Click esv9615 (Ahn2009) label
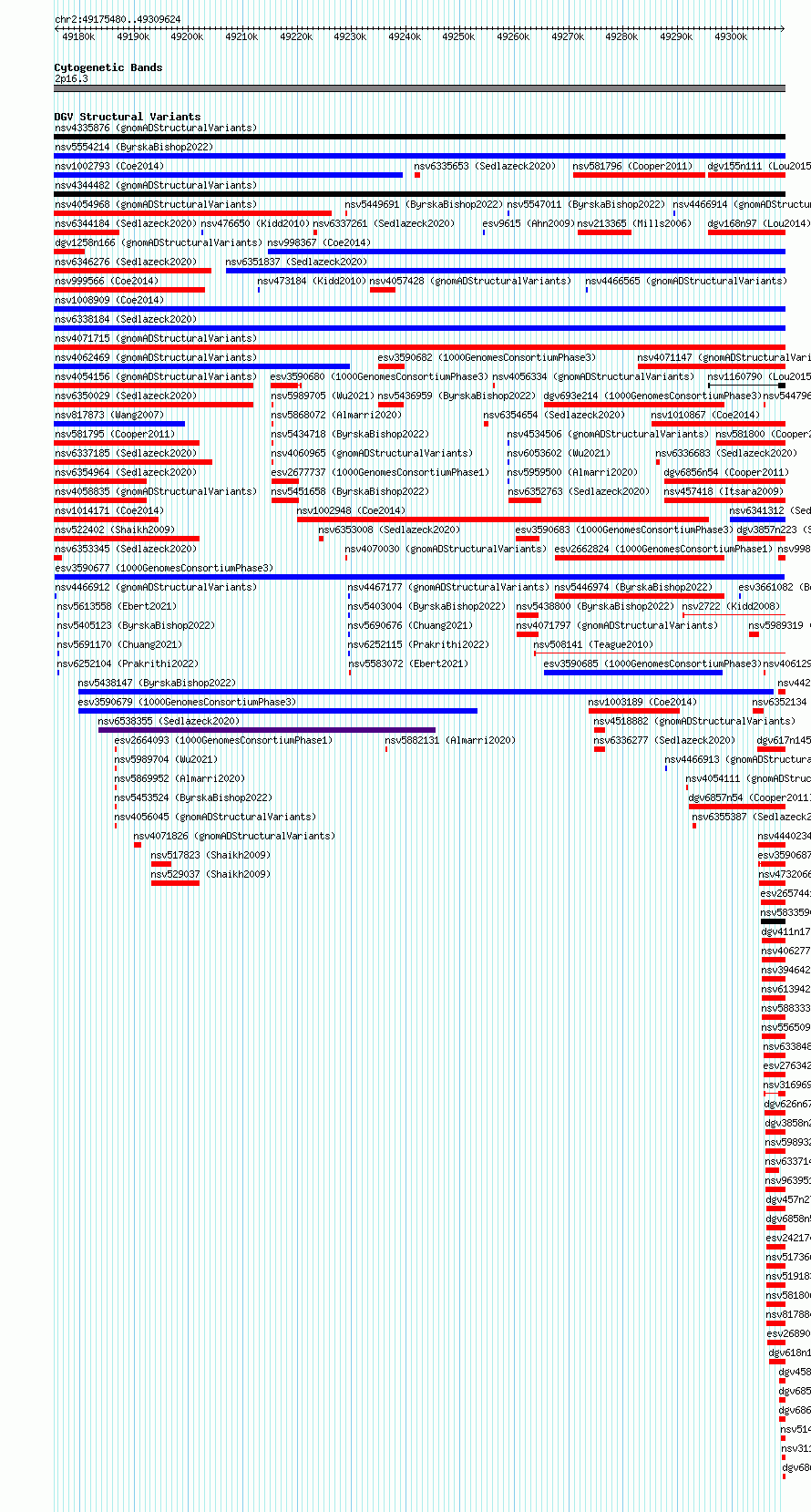Screen dimensions: 811x1512 (528, 223)
